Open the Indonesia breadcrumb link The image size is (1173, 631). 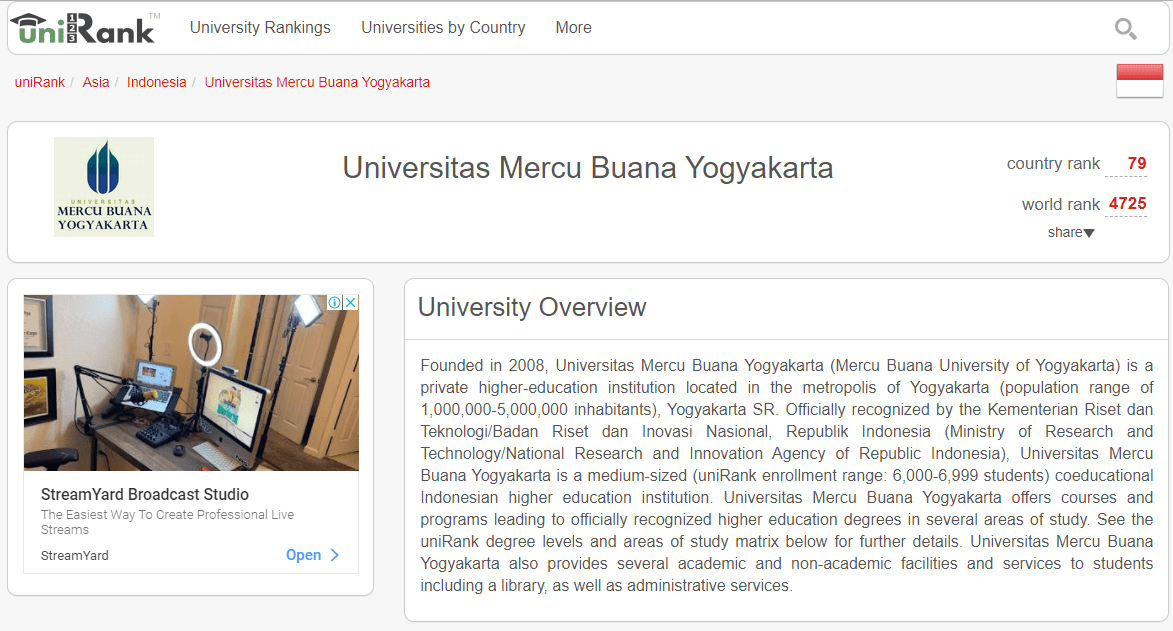pyautogui.click(x=156, y=82)
